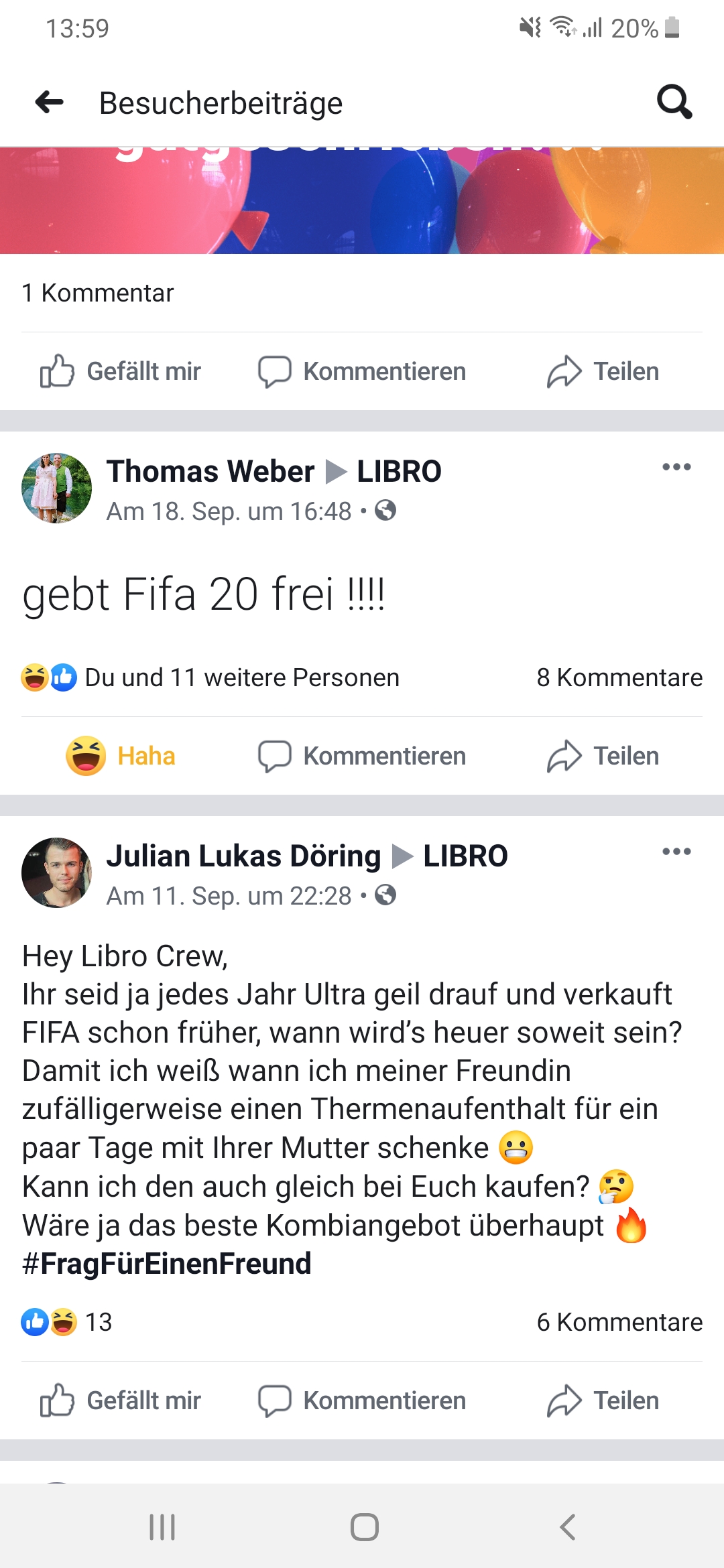Tap the back arrow beside Besucherbeiträge
Viewport: 724px width, 1568px height.
(x=50, y=103)
